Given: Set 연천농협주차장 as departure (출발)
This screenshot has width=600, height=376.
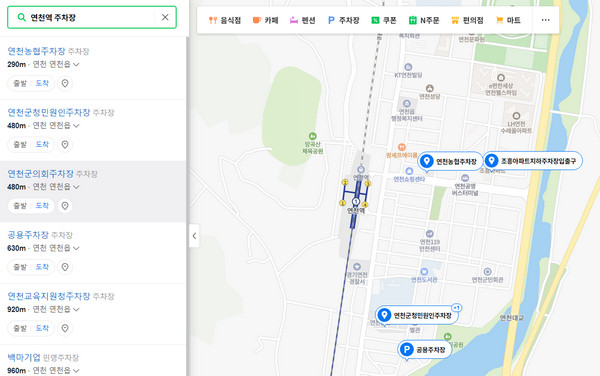Looking at the screenshot, I should pos(20,83).
